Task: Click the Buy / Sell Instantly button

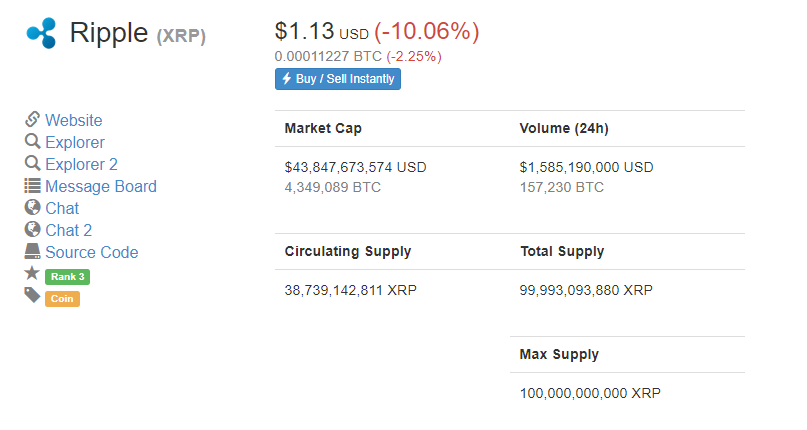Action: [338, 79]
